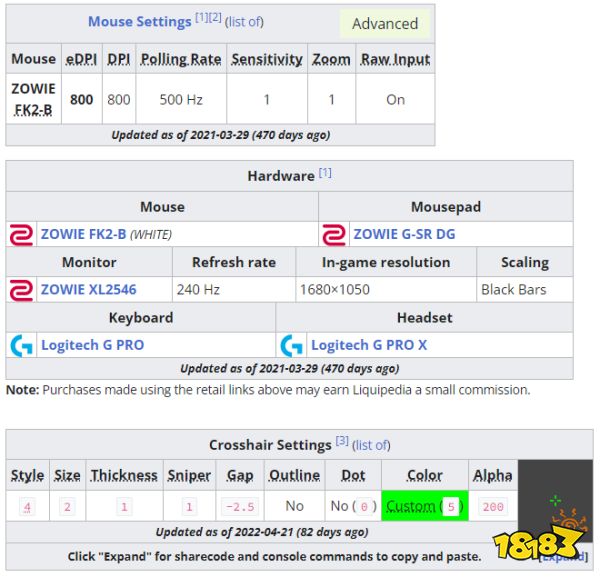This screenshot has width=600, height=577.
Task: Click the 1680×1050 resolution cell
Action: pyautogui.click(x=386, y=290)
